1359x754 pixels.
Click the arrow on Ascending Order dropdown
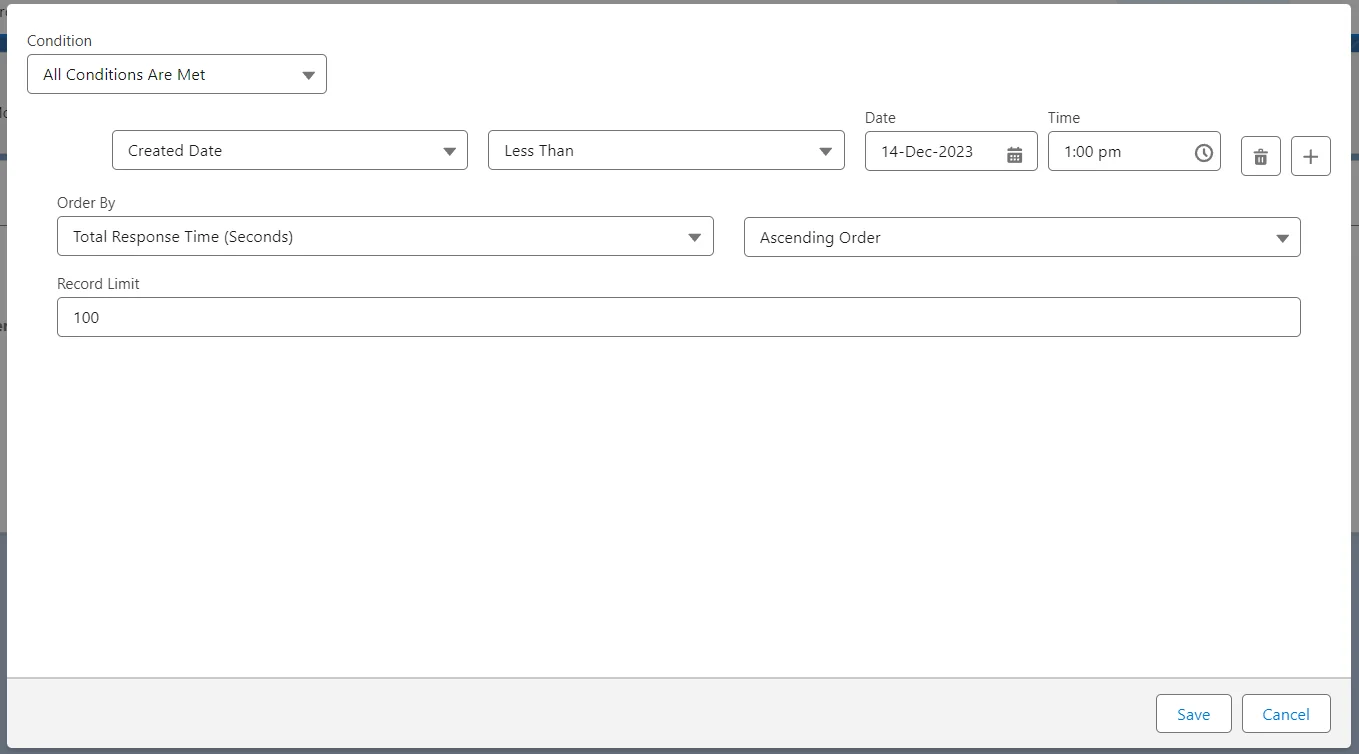[1282, 238]
